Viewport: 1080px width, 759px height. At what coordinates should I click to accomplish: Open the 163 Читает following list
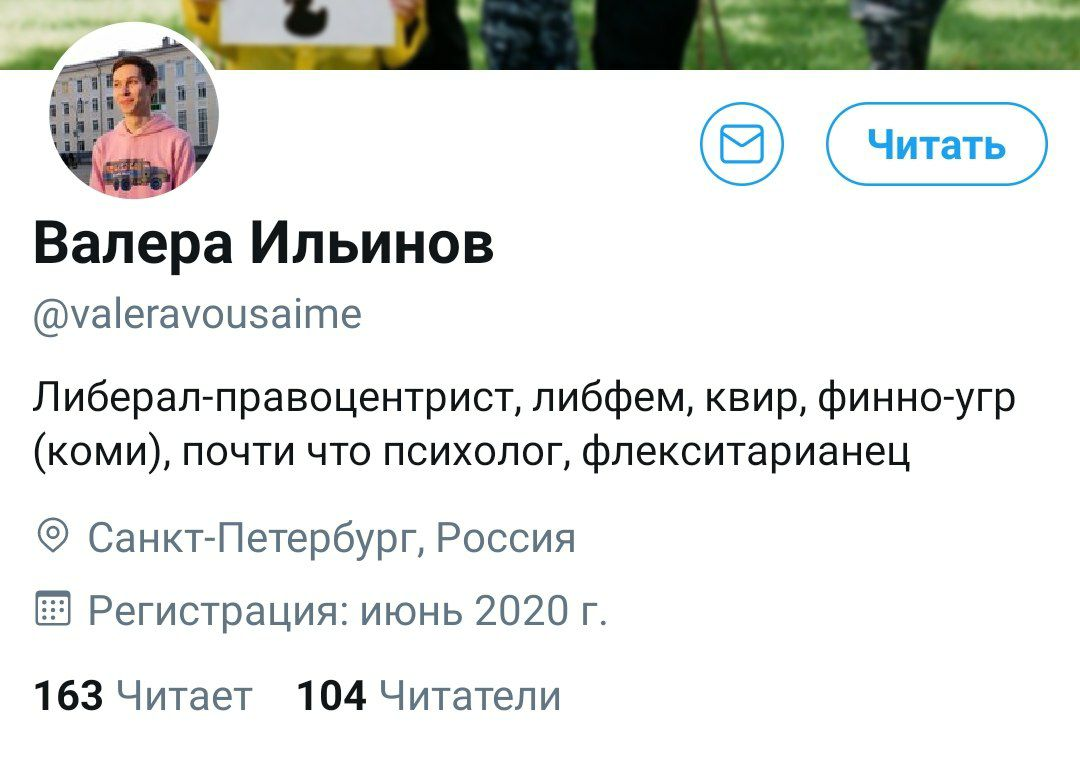point(143,695)
